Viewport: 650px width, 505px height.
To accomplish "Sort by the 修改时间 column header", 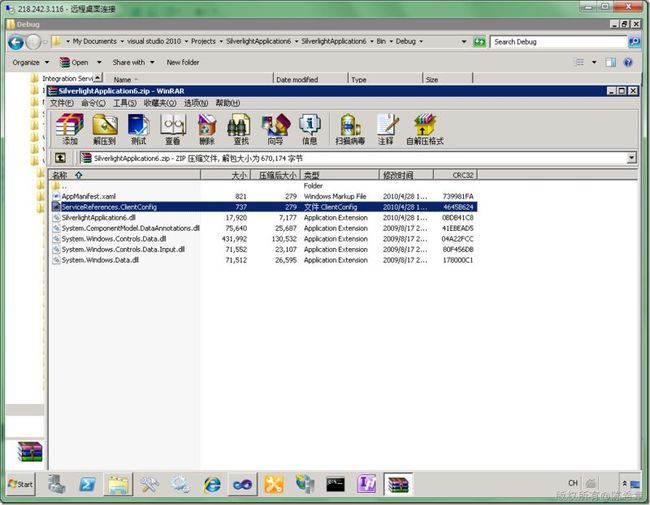I will click(406, 175).
